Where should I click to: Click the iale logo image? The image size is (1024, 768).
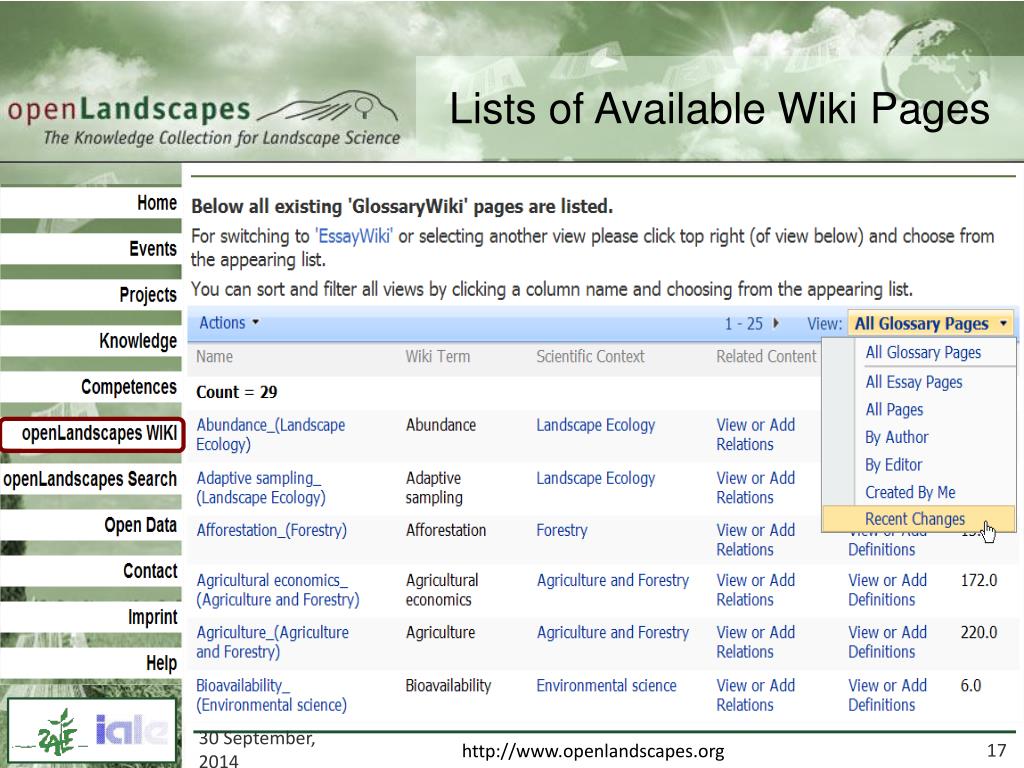point(131,730)
